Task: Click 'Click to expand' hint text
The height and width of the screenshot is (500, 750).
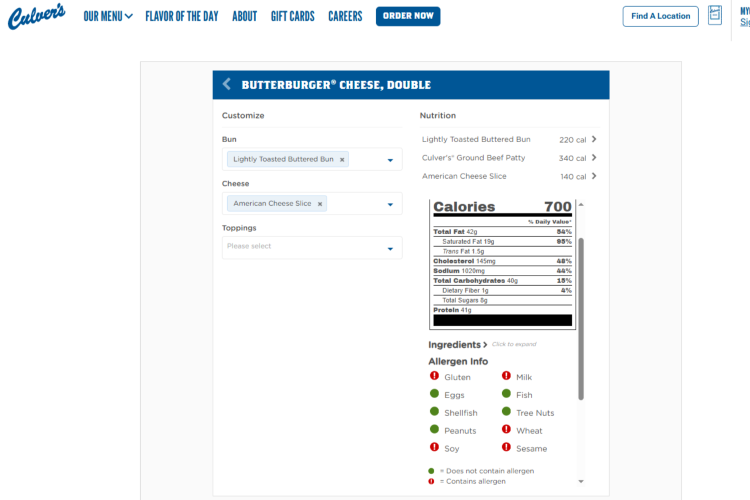Action: point(514,344)
